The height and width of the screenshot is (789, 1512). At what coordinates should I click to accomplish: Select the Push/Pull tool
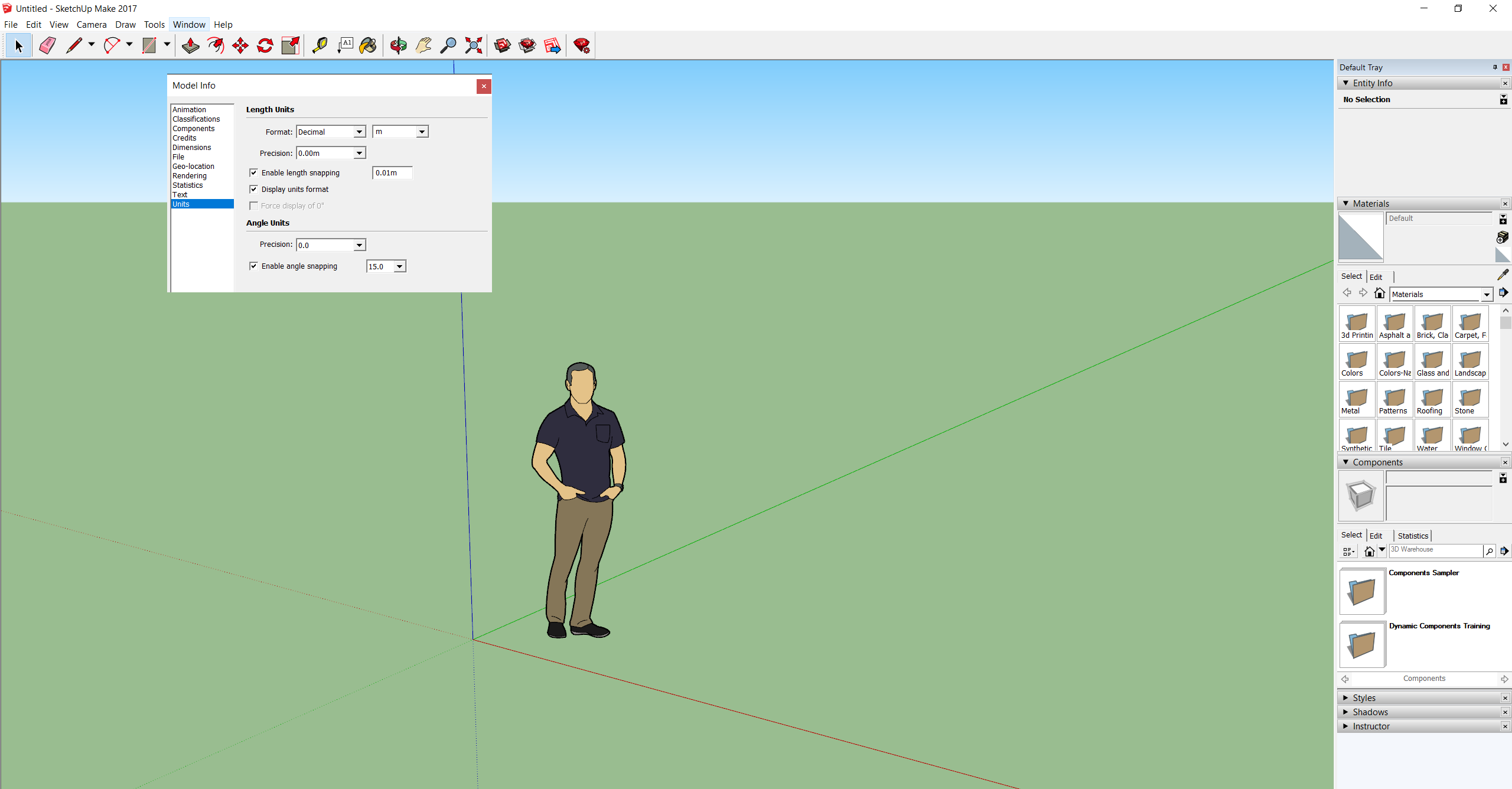click(x=190, y=45)
